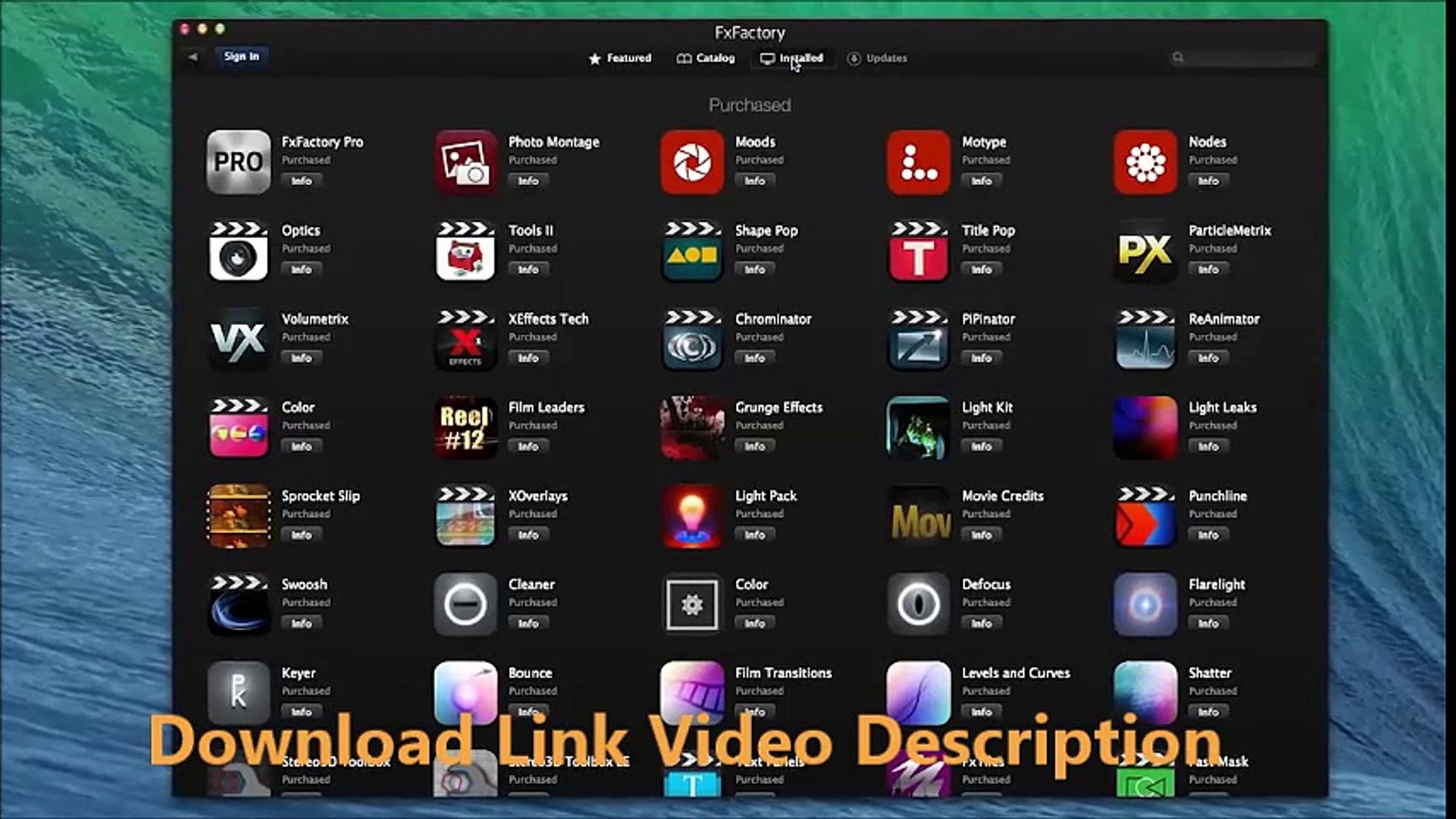Select the PiPinator icon

point(919,339)
